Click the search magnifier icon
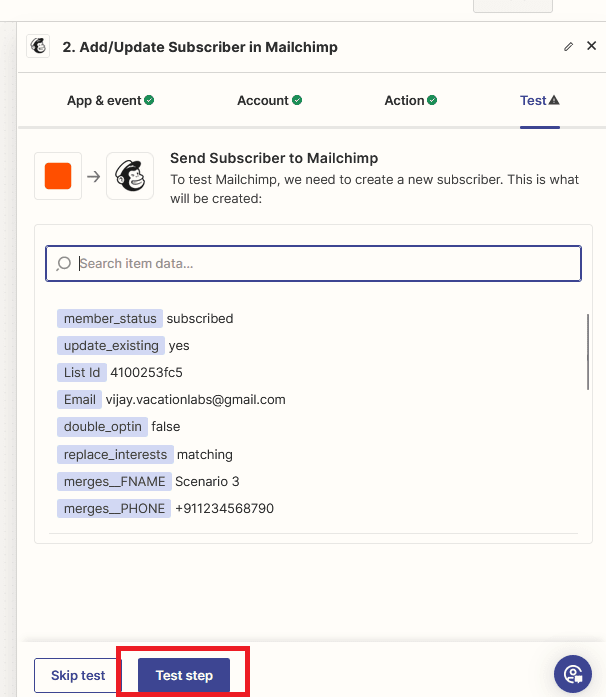This screenshot has width=606, height=697. (x=64, y=264)
